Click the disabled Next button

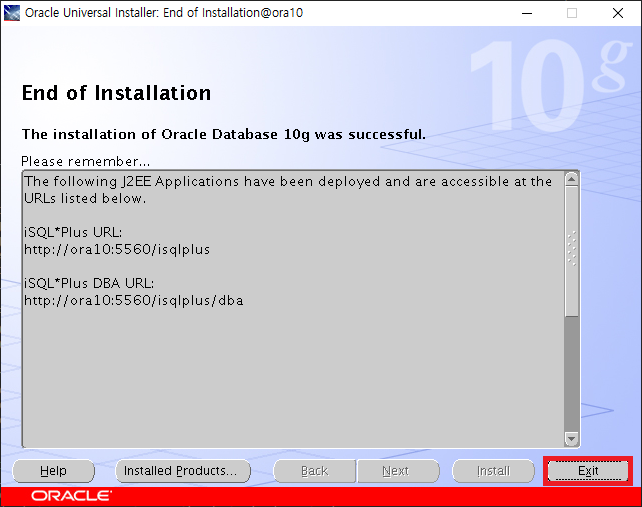point(398,471)
